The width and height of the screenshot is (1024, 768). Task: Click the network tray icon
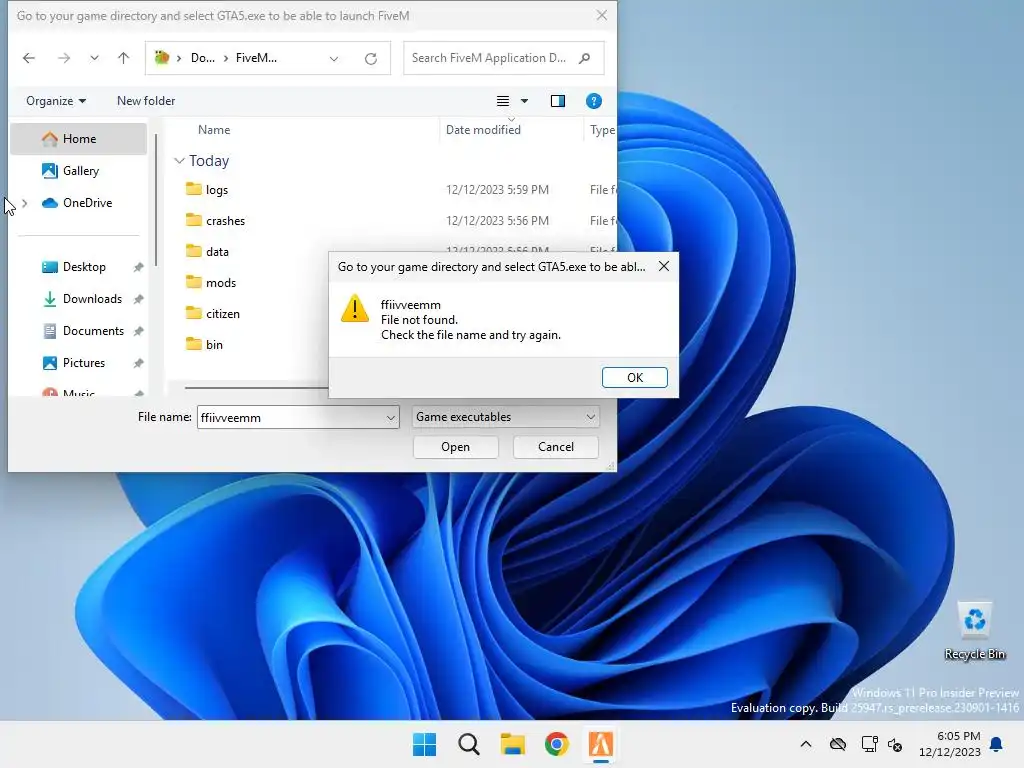(x=869, y=744)
